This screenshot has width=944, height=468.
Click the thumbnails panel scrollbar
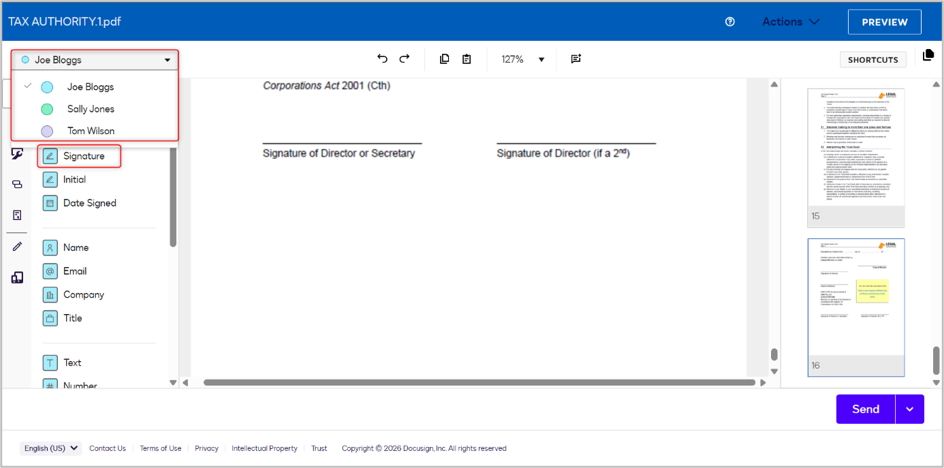(936, 360)
